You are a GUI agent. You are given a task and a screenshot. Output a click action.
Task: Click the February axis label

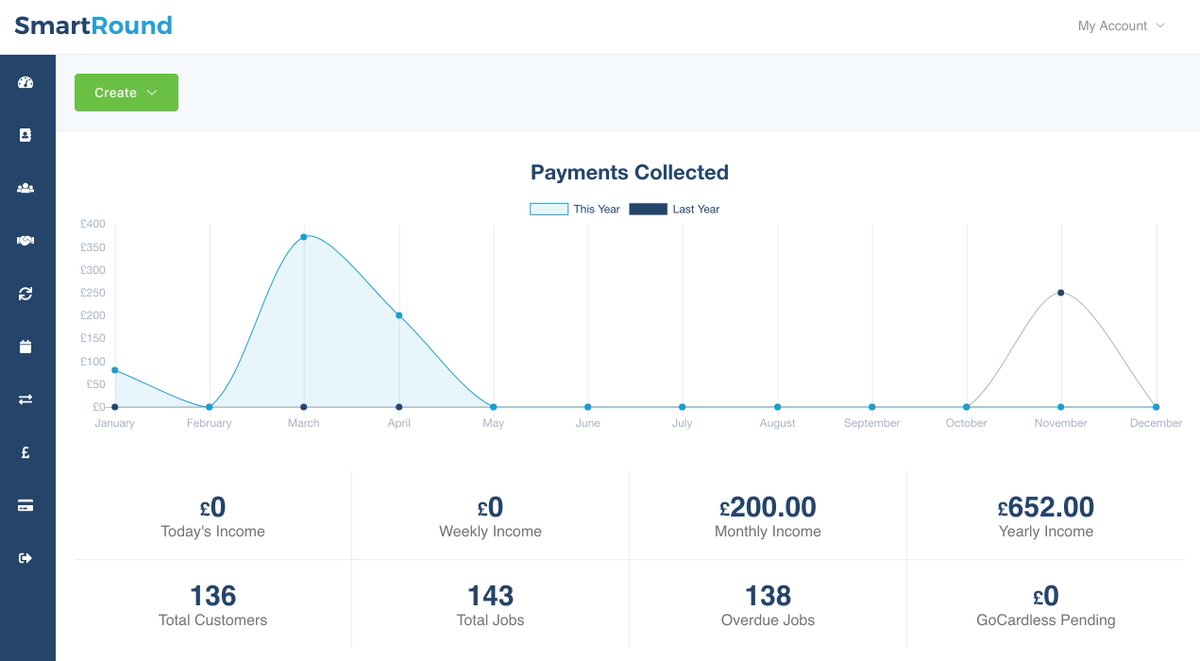(209, 423)
